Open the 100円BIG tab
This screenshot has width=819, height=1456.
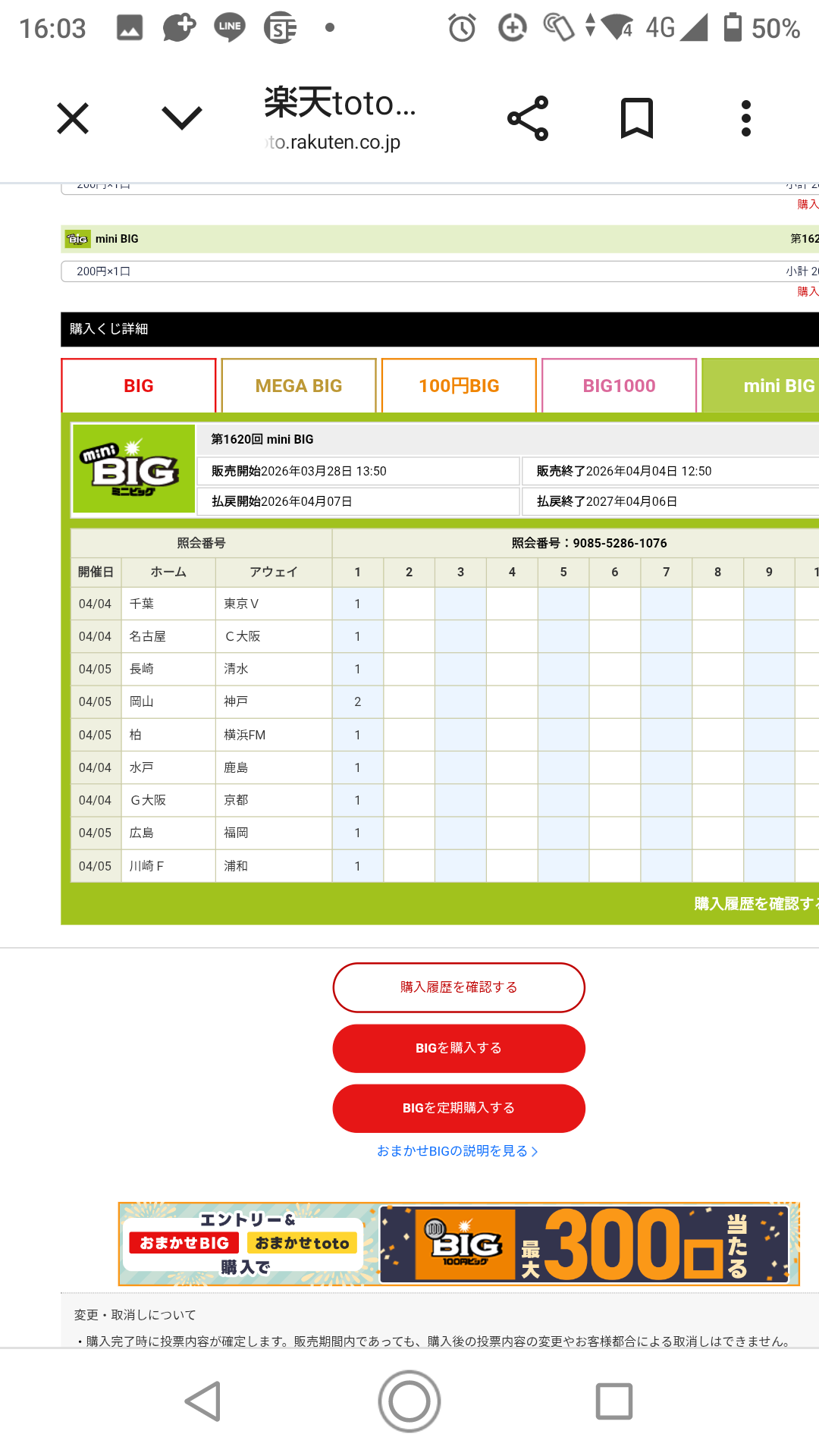pos(459,386)
